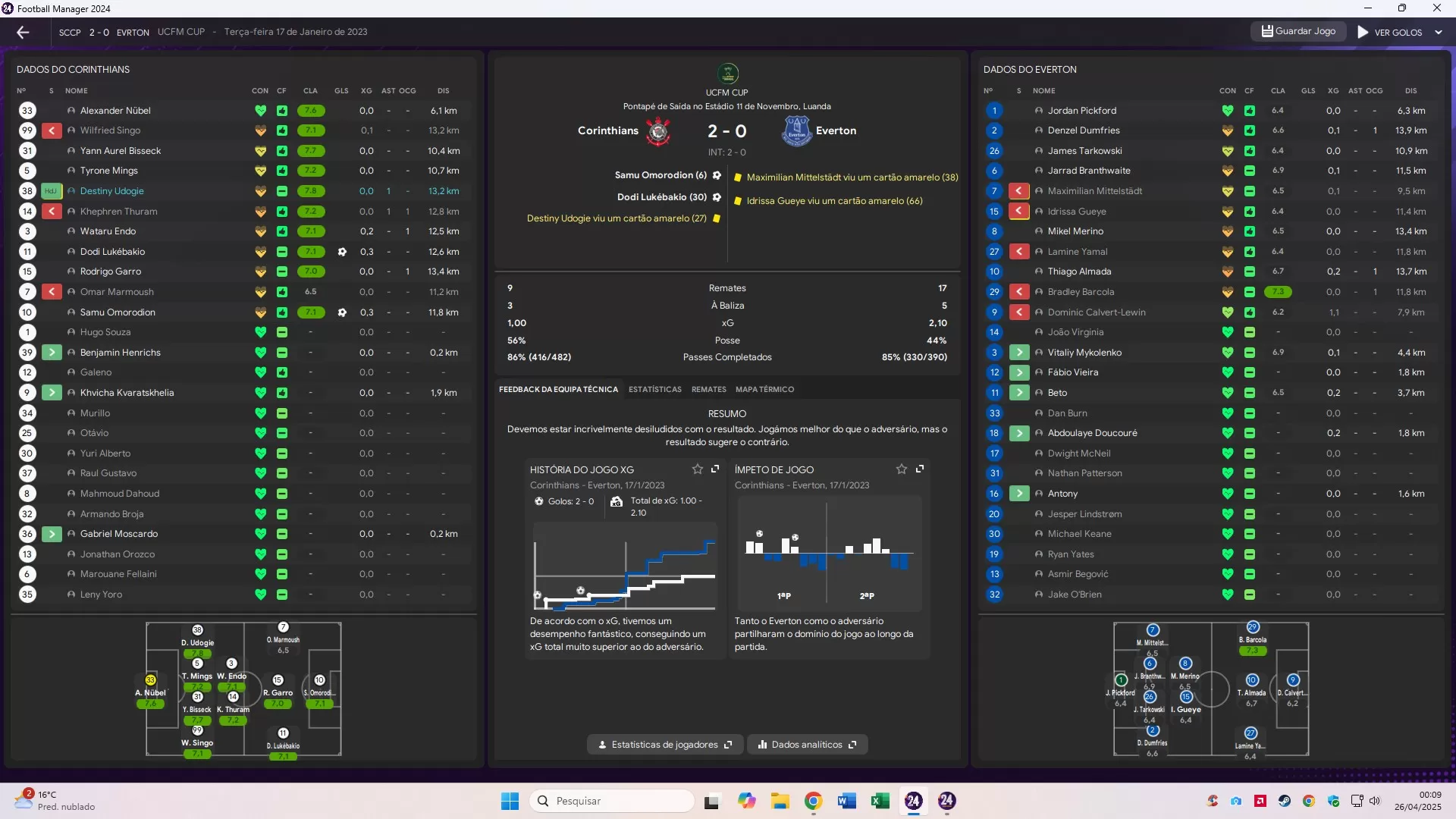Viewport: 1456px width, 819px height.
Task: Sort Everton table by CON column
Action: click(1228, 91)
